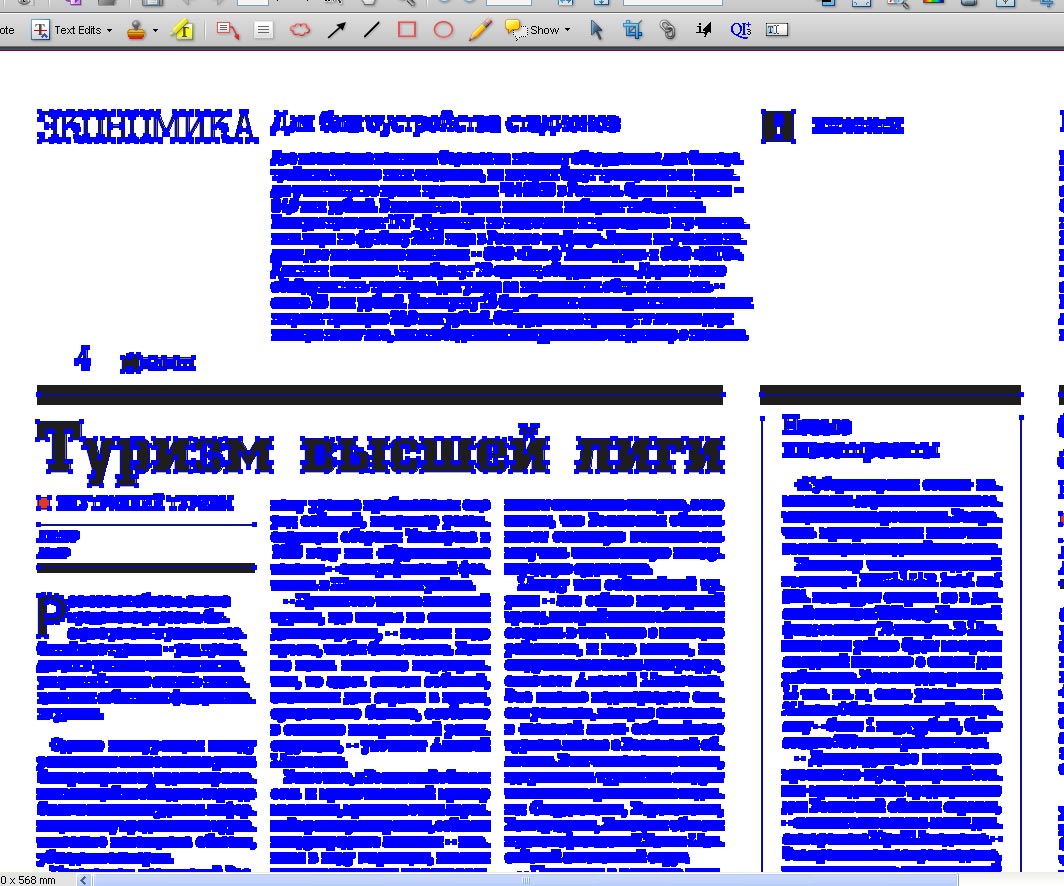Choose the Pencil tool
This screenshot has width=1064, height=886.
(480, 30)
